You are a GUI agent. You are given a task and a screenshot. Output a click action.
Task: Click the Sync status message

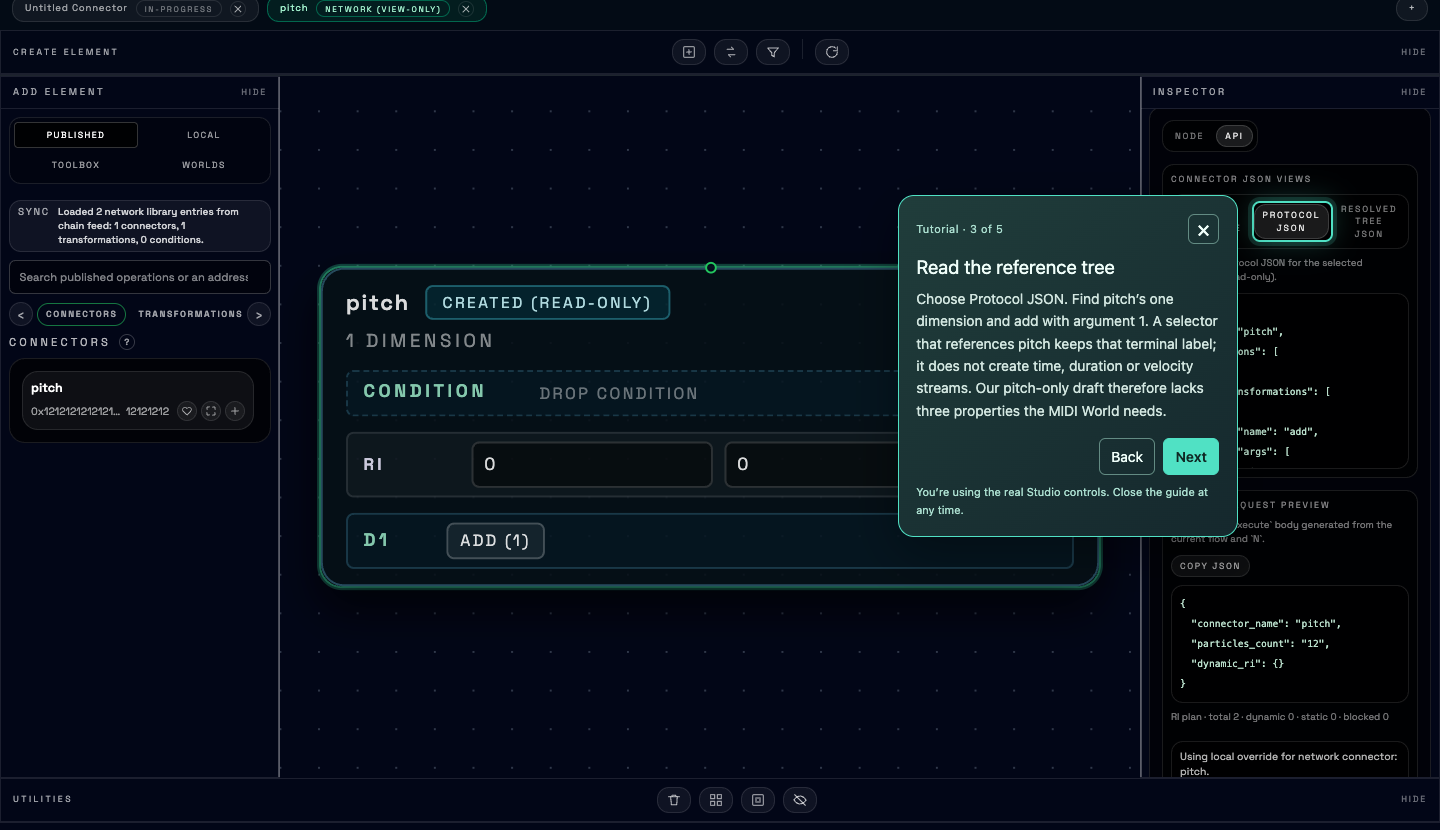click(x=140, y=226)
